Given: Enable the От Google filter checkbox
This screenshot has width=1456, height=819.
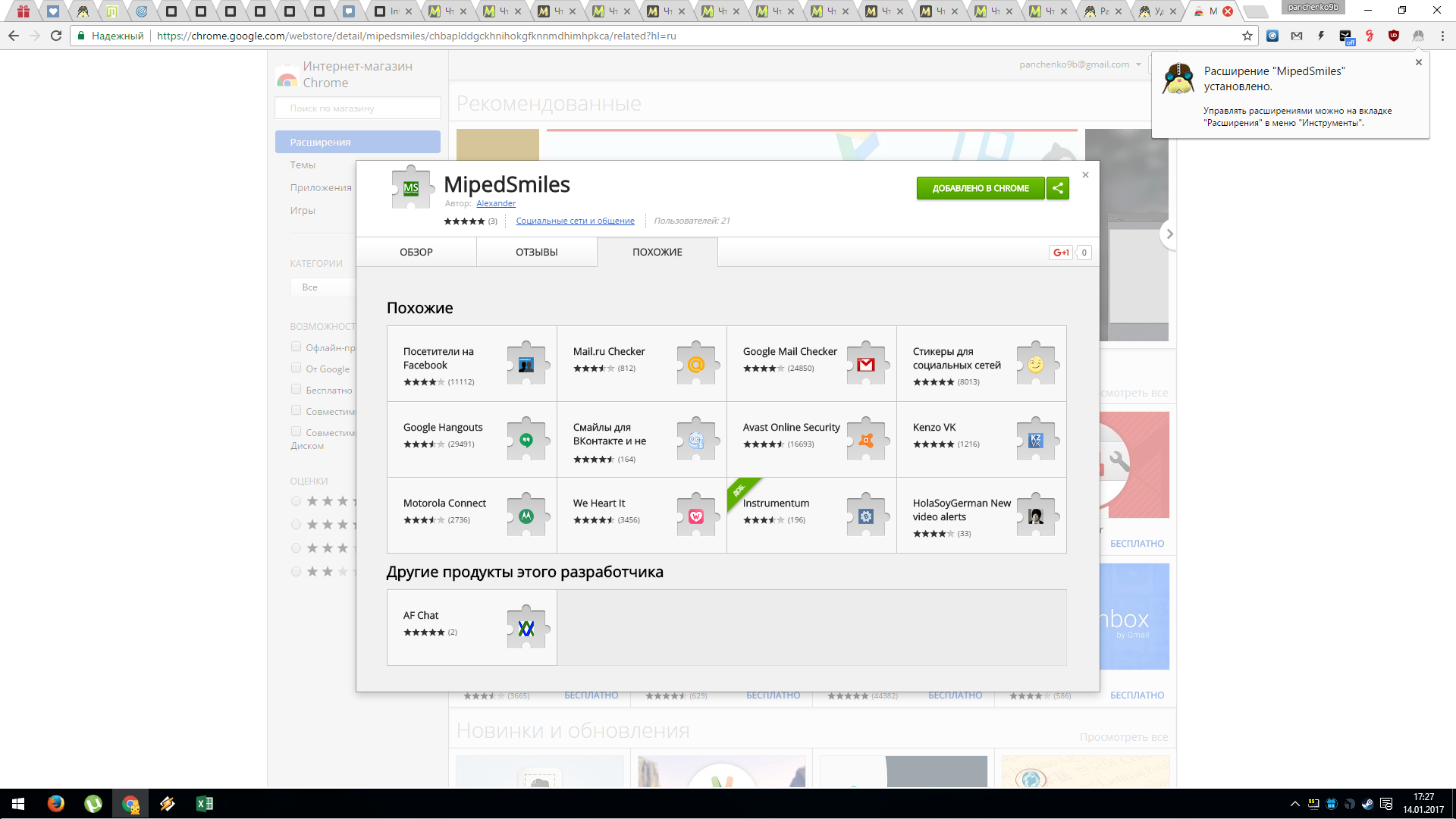Looking at the screenshot, I should (x=297, y=369).
